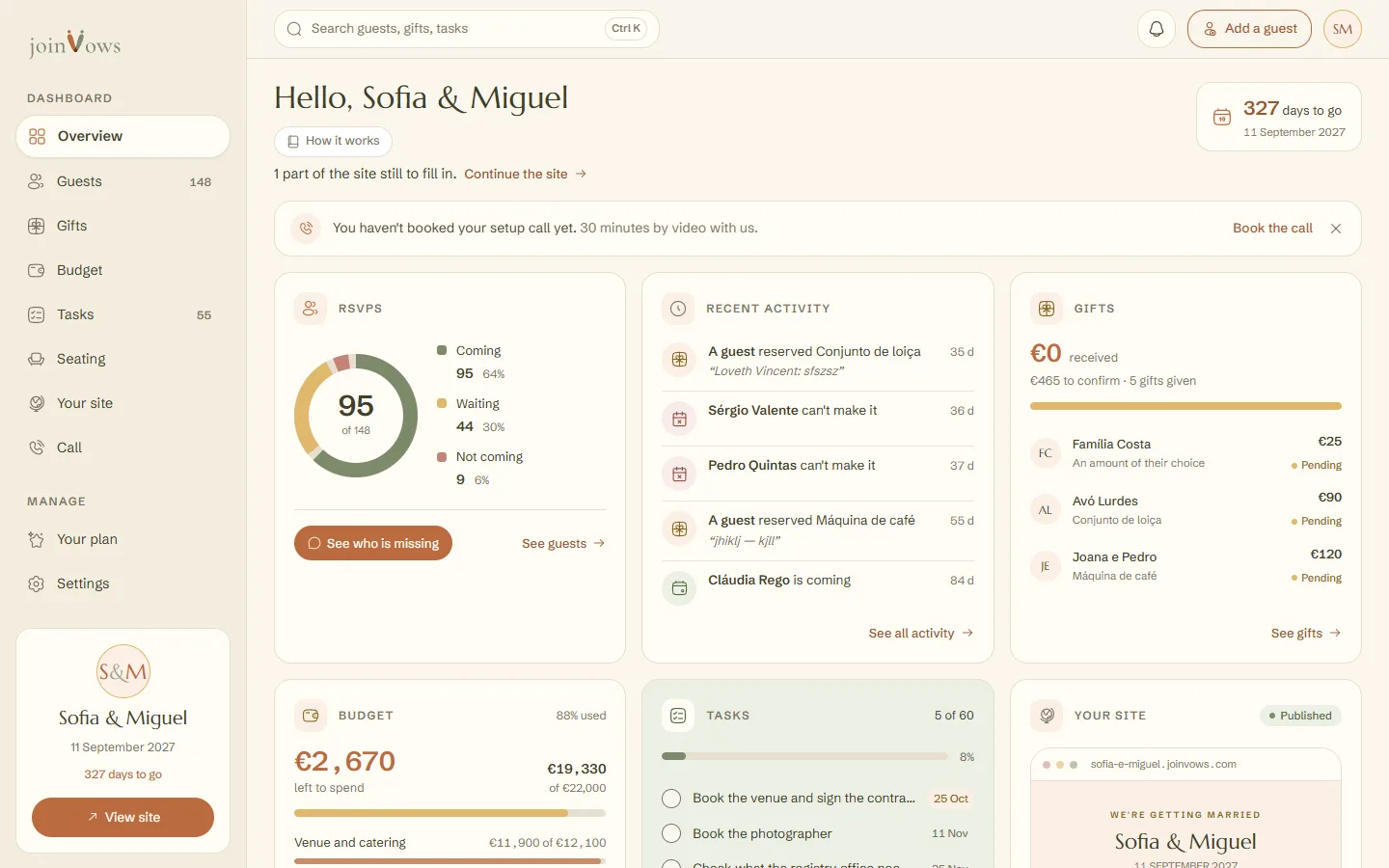Click the Tasks card checklist icon

pyautogui.click(x=678, y=716)
